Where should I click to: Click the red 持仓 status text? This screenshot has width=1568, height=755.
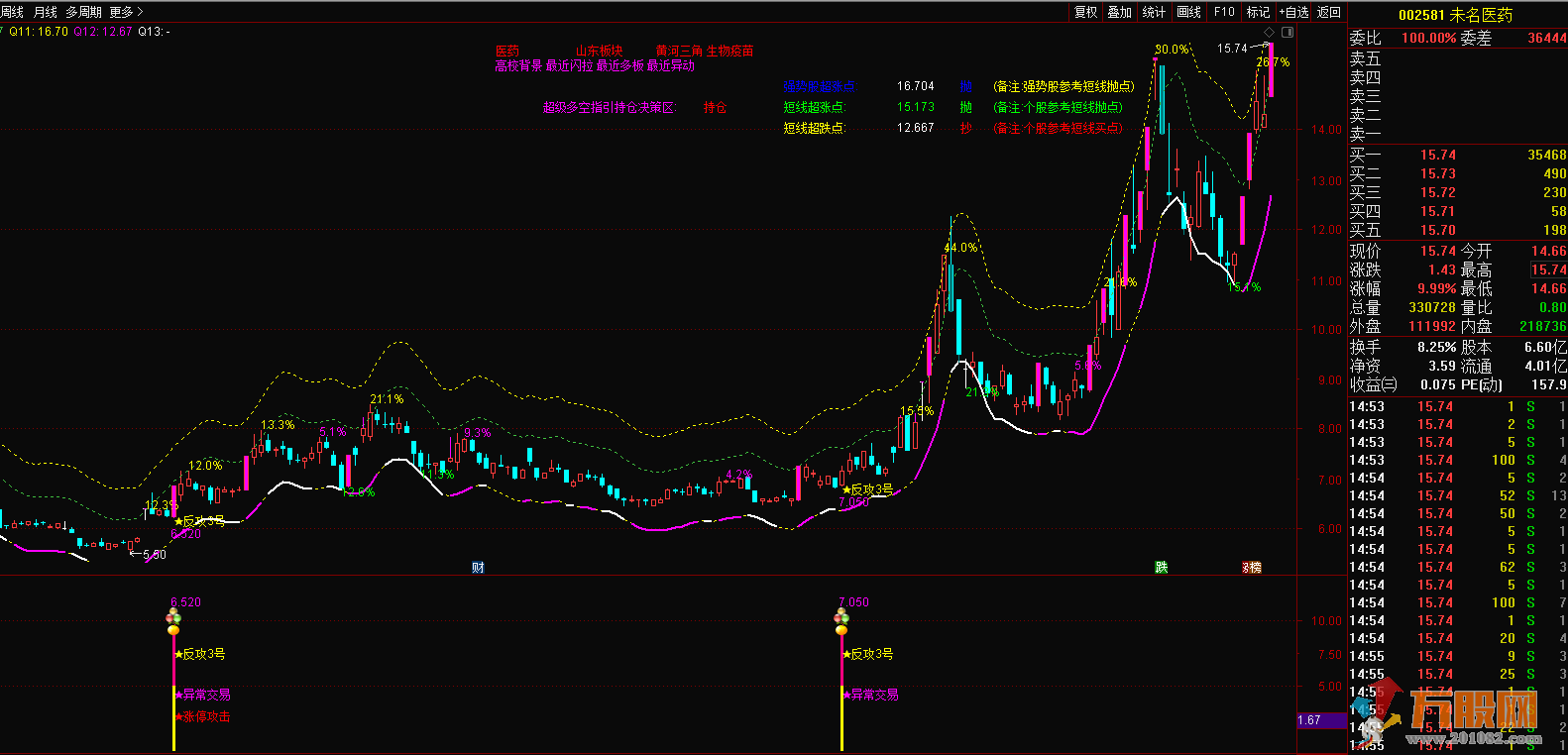tap(716, 107)
